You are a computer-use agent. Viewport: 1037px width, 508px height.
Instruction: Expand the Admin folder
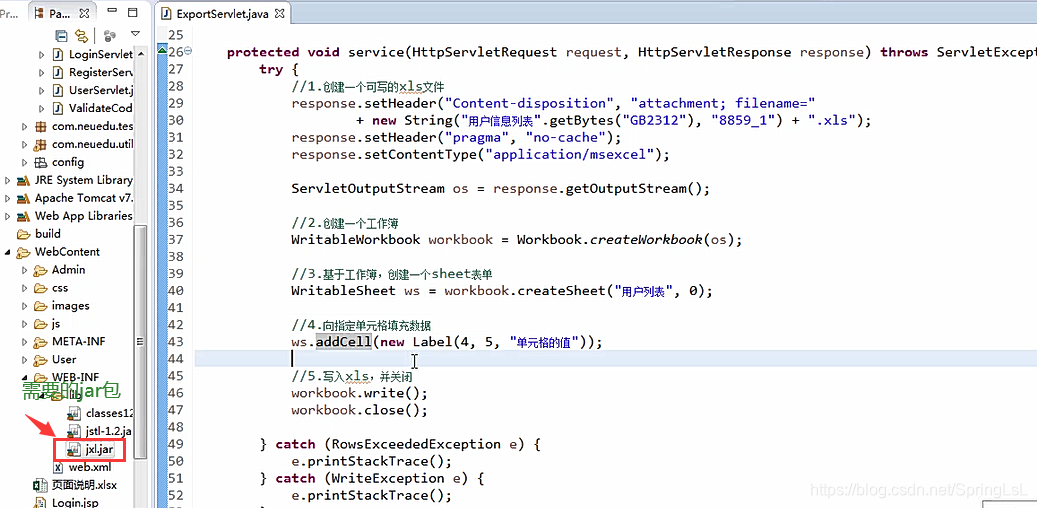point(24,269)
